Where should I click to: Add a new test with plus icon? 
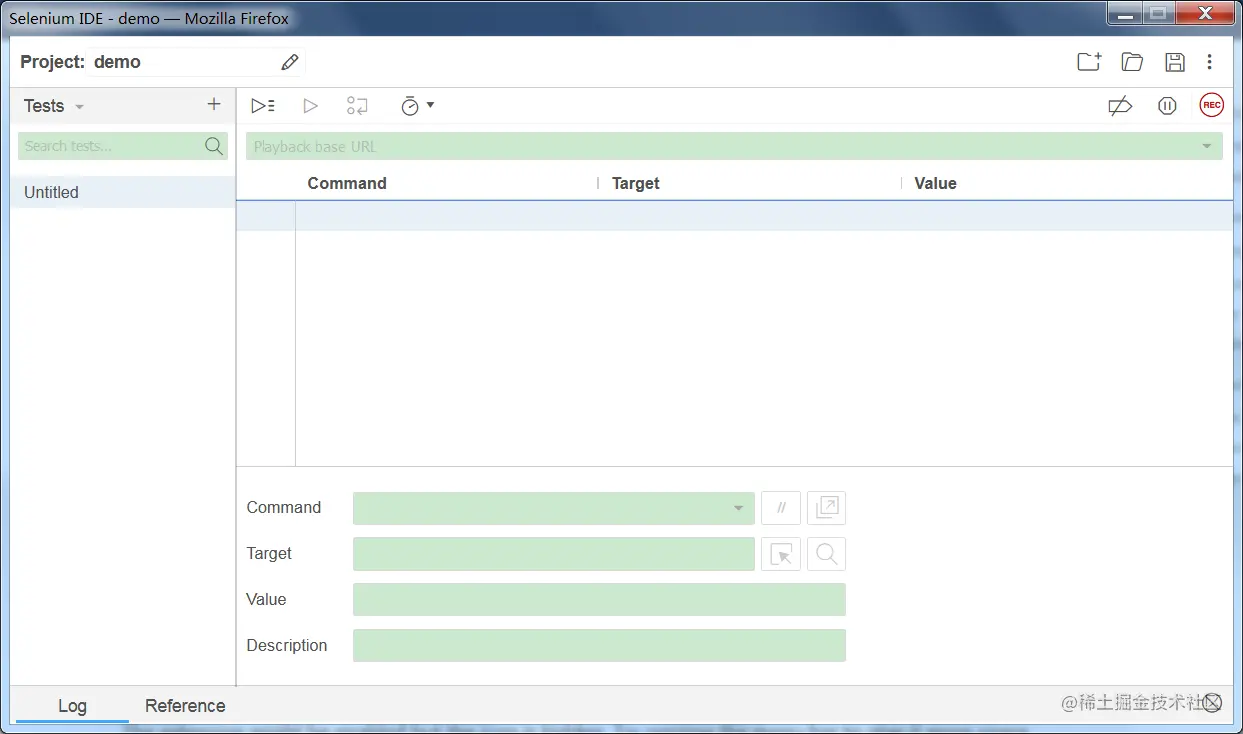coord(213,105)
